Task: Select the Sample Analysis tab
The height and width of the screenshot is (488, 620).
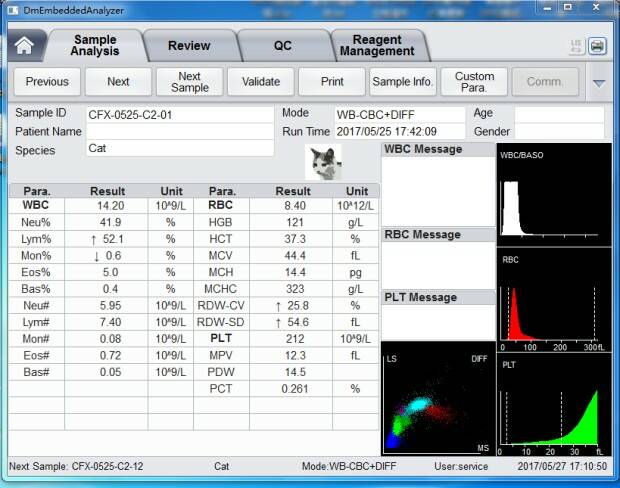Action: tap(95, 45)
